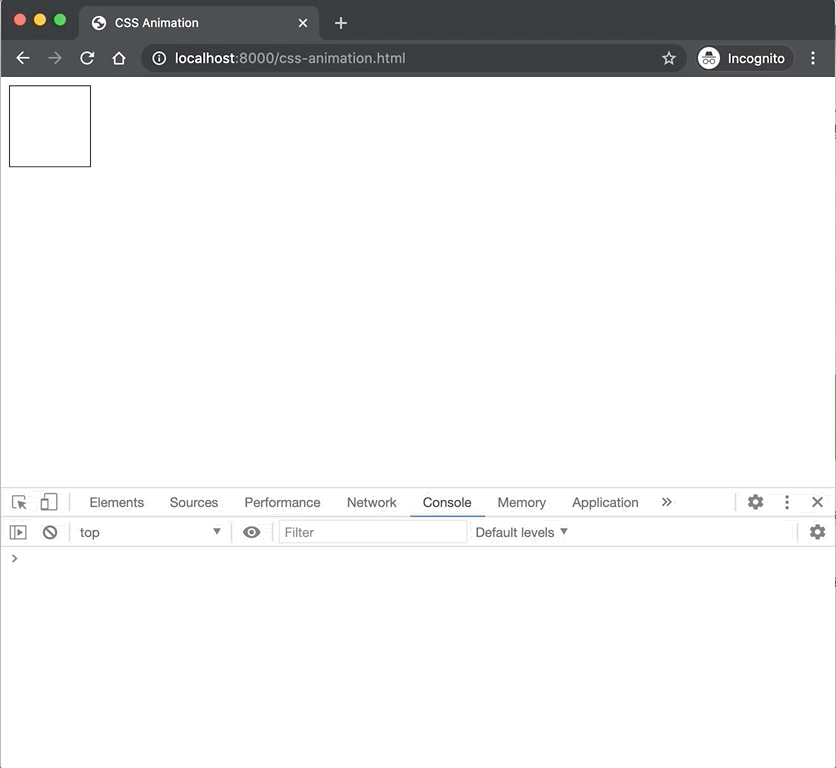
Task: Bookmark the page with the star icon
Action: click(x=669, y=58)
